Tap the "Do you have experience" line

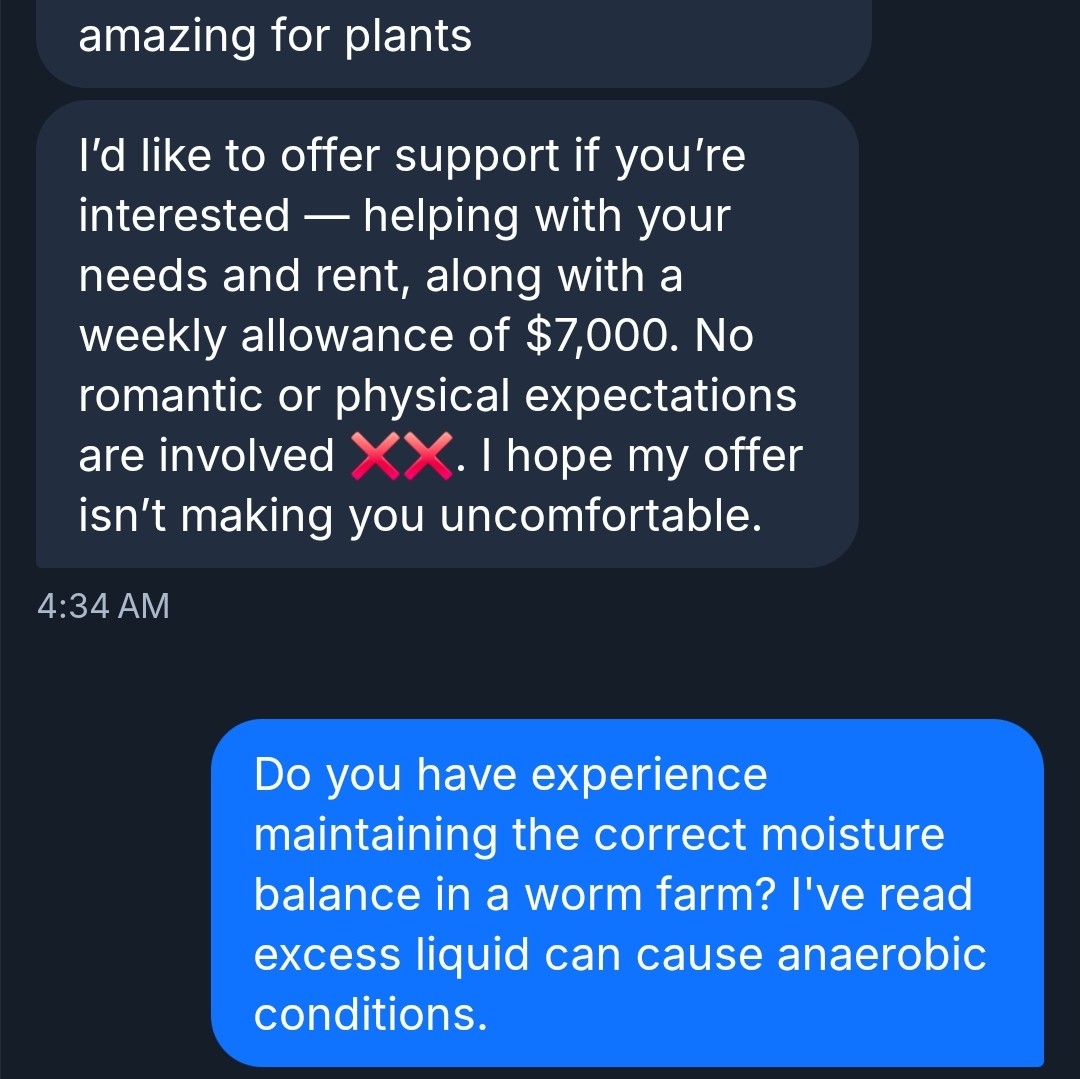point(510,774)
